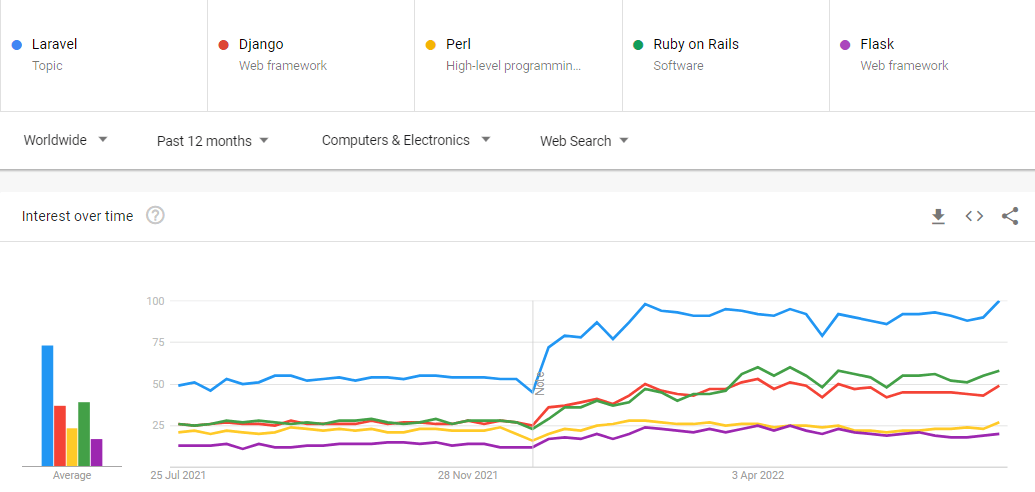Select the Laravel search term
Screen dimensions: 1035x492
[55, 44]
